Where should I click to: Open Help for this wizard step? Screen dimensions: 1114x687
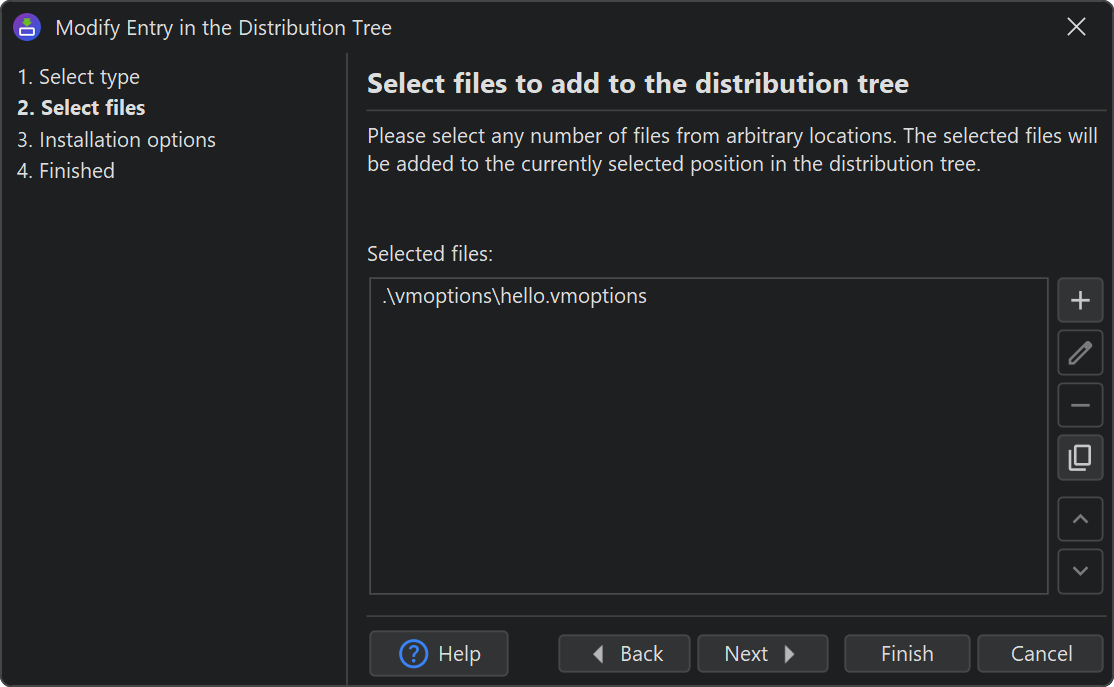[x=439, y=654]
